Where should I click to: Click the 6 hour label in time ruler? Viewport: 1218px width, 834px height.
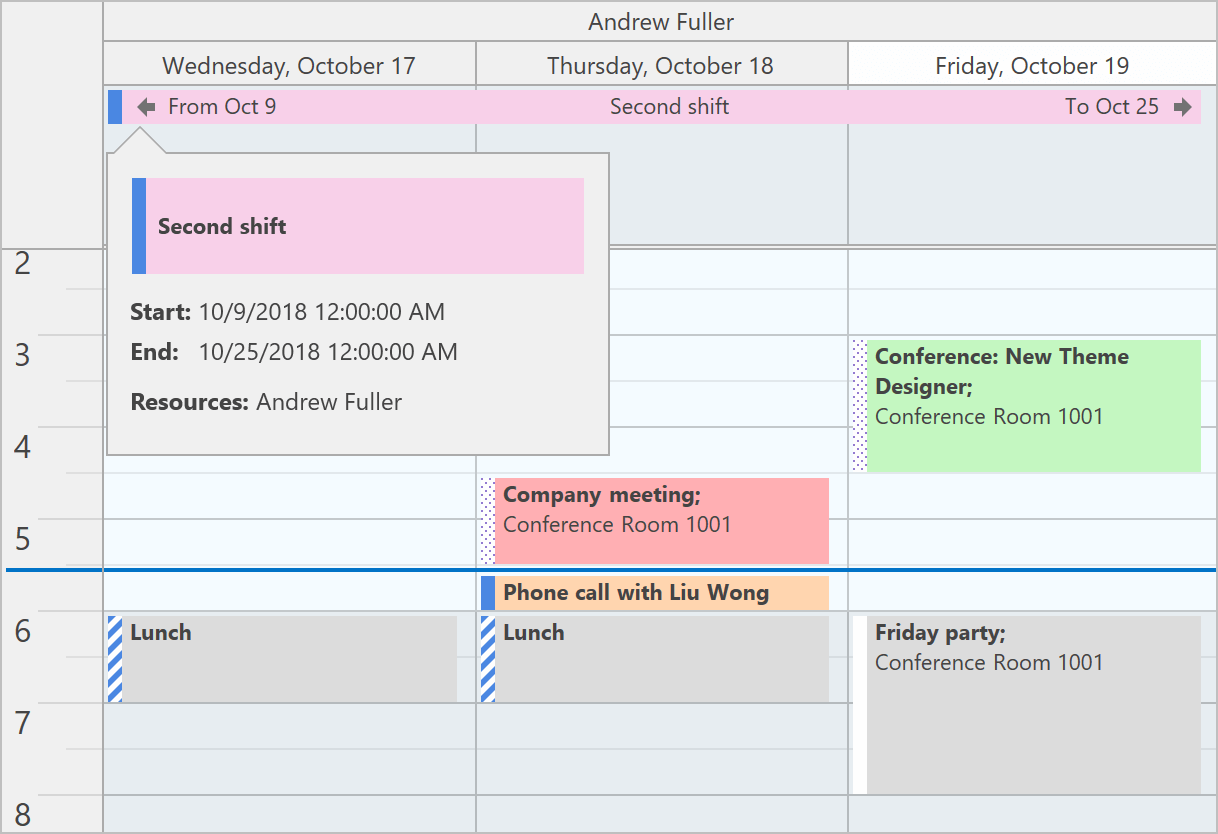point(23,632)
